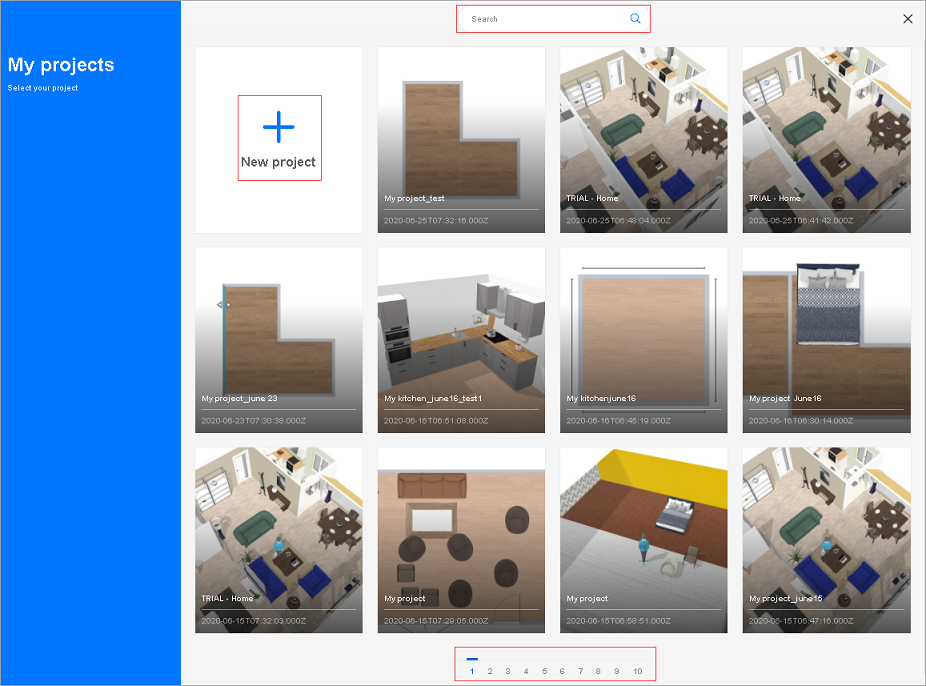Select the My project_june15 thumbnail
The width and height of the screenshot is (926, 686).
826,540
